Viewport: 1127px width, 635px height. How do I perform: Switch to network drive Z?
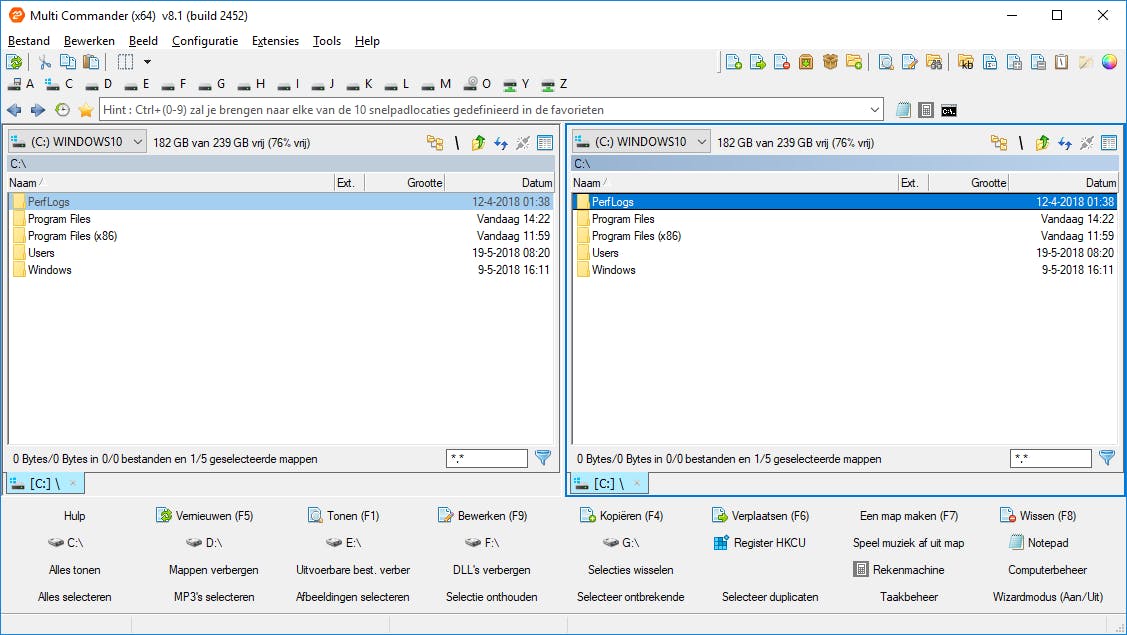click(x=554, y=84)
